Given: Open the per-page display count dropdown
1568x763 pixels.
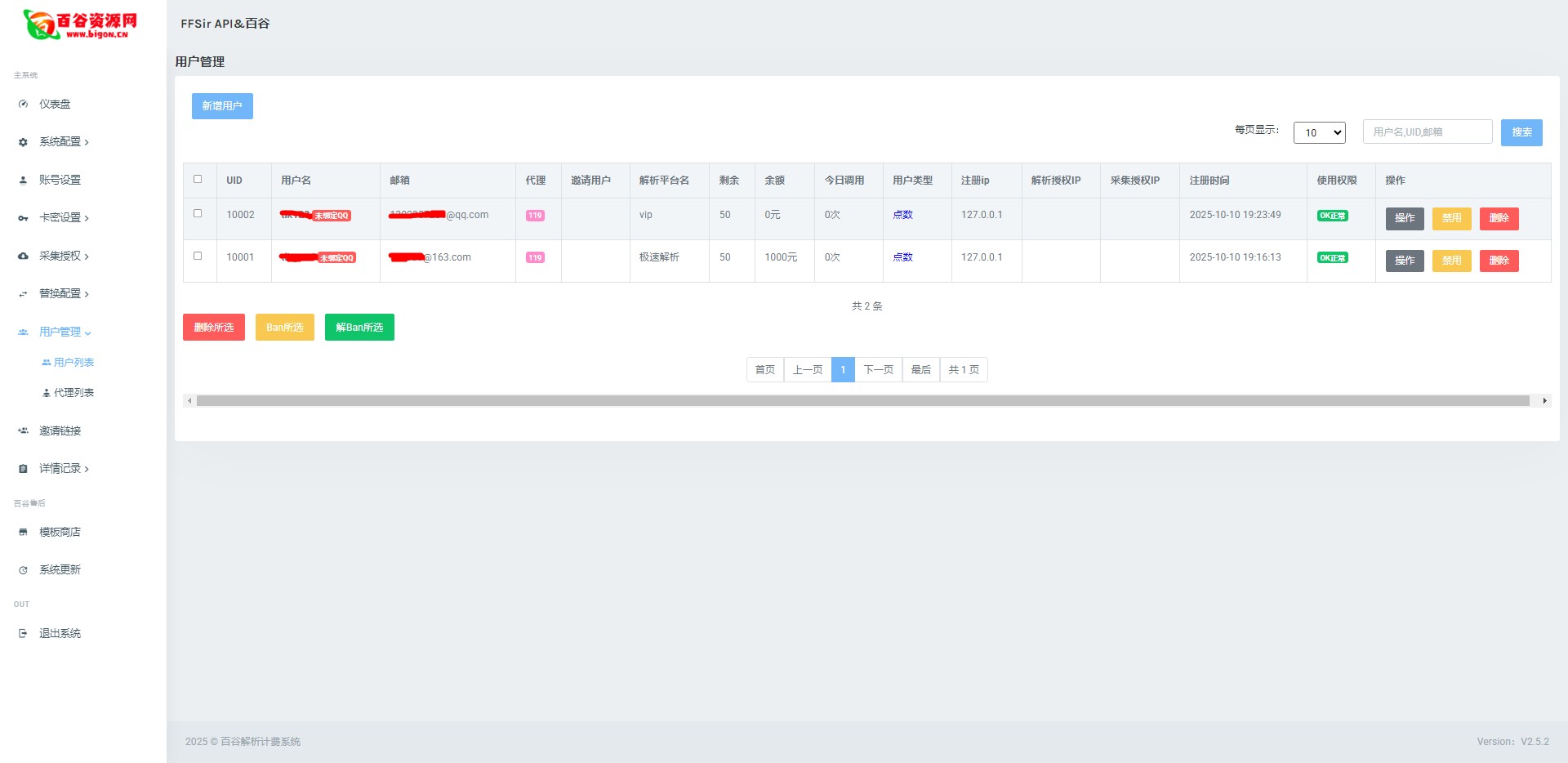Looking at the screenshot, I should point(1319,132).
